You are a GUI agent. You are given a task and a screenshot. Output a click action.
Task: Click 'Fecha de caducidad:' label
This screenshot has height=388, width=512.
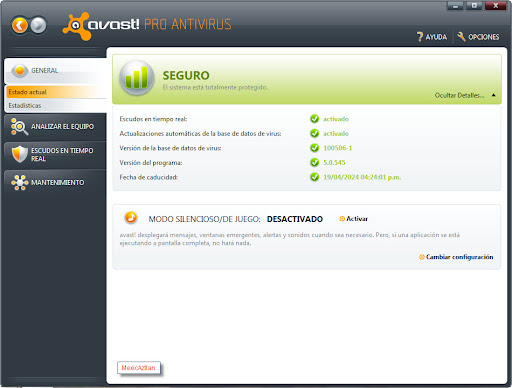[148, 177]
